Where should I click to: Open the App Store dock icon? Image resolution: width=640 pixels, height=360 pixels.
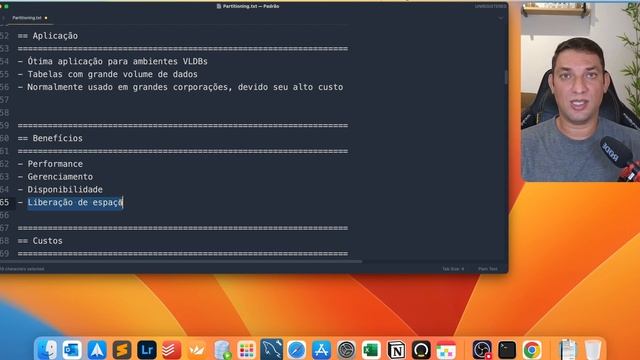pyautogui.click(x=321, y=350)
